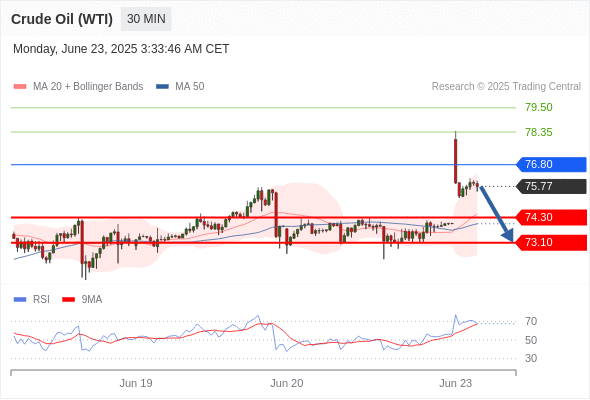The height and width of the screenshot is (400, 590).
Task: Click the Research © 2025 Trading Central credit
Action: coord(506,87)
